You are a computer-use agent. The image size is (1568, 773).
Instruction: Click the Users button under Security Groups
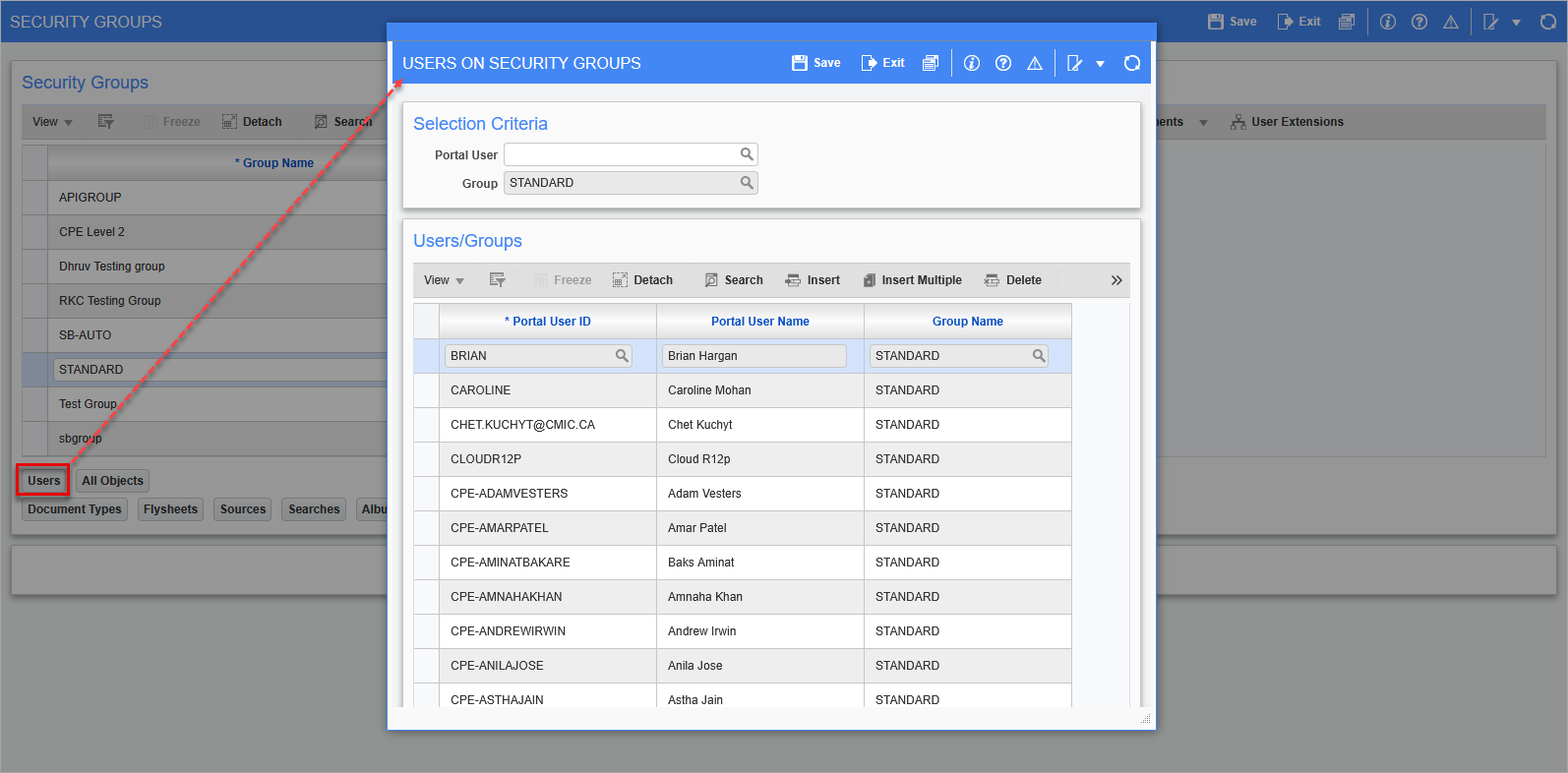coord(43,481)
